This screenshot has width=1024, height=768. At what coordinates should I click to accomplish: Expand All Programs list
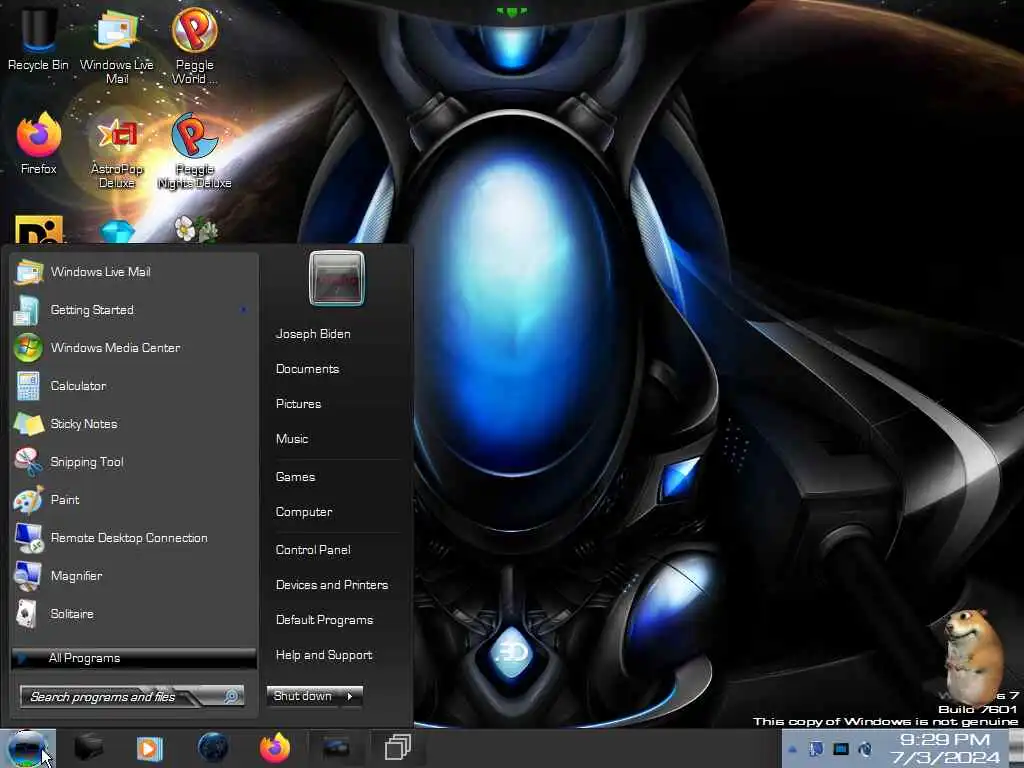(134, 658)
